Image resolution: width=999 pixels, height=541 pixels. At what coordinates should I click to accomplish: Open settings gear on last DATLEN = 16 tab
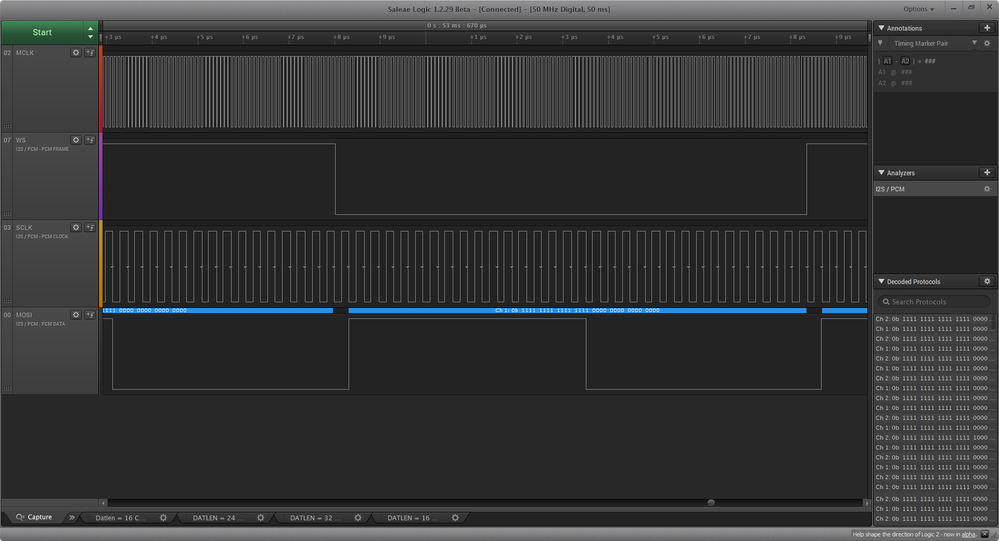tap(455, 518)
